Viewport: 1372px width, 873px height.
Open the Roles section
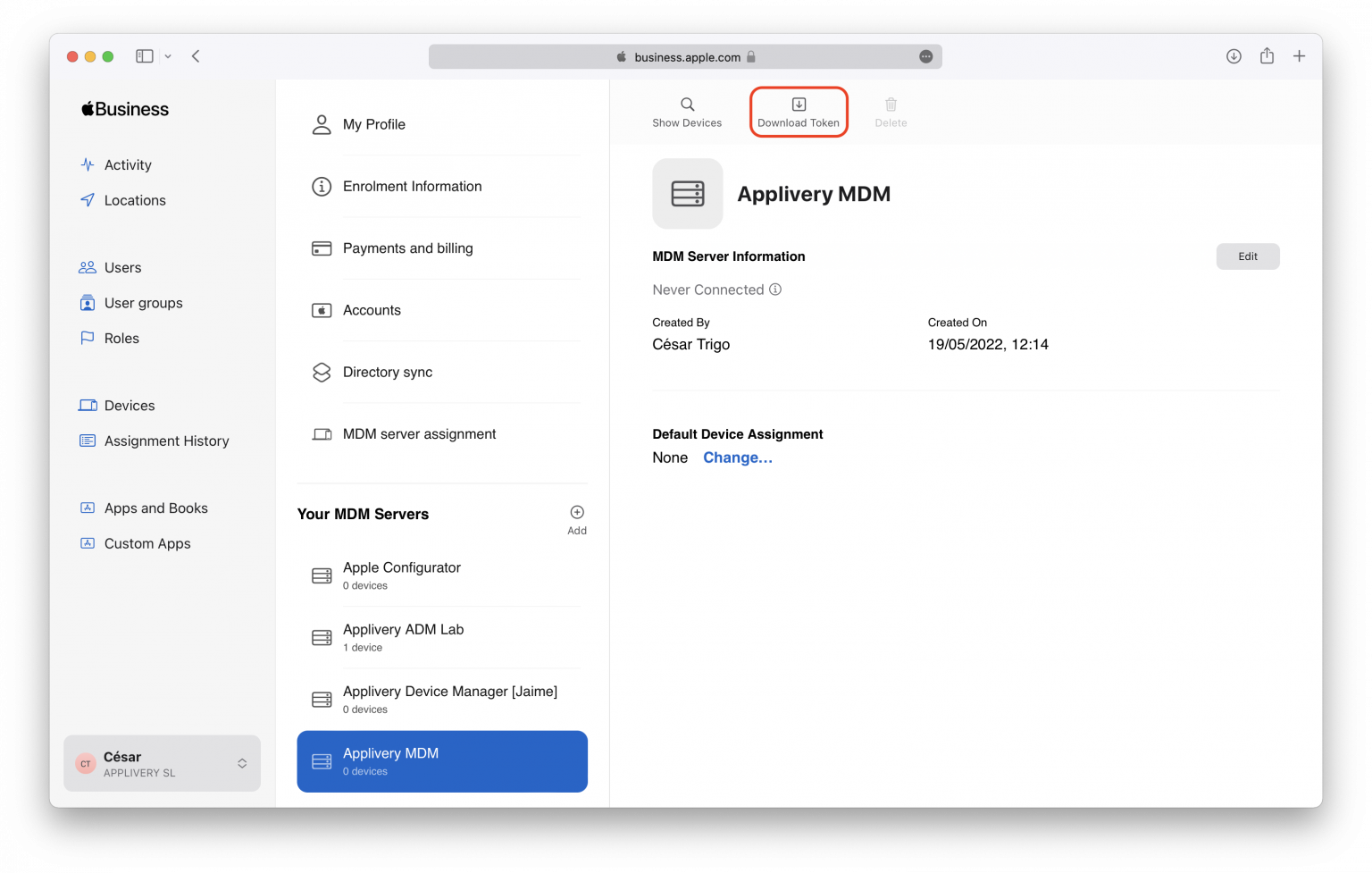(121, 338)
